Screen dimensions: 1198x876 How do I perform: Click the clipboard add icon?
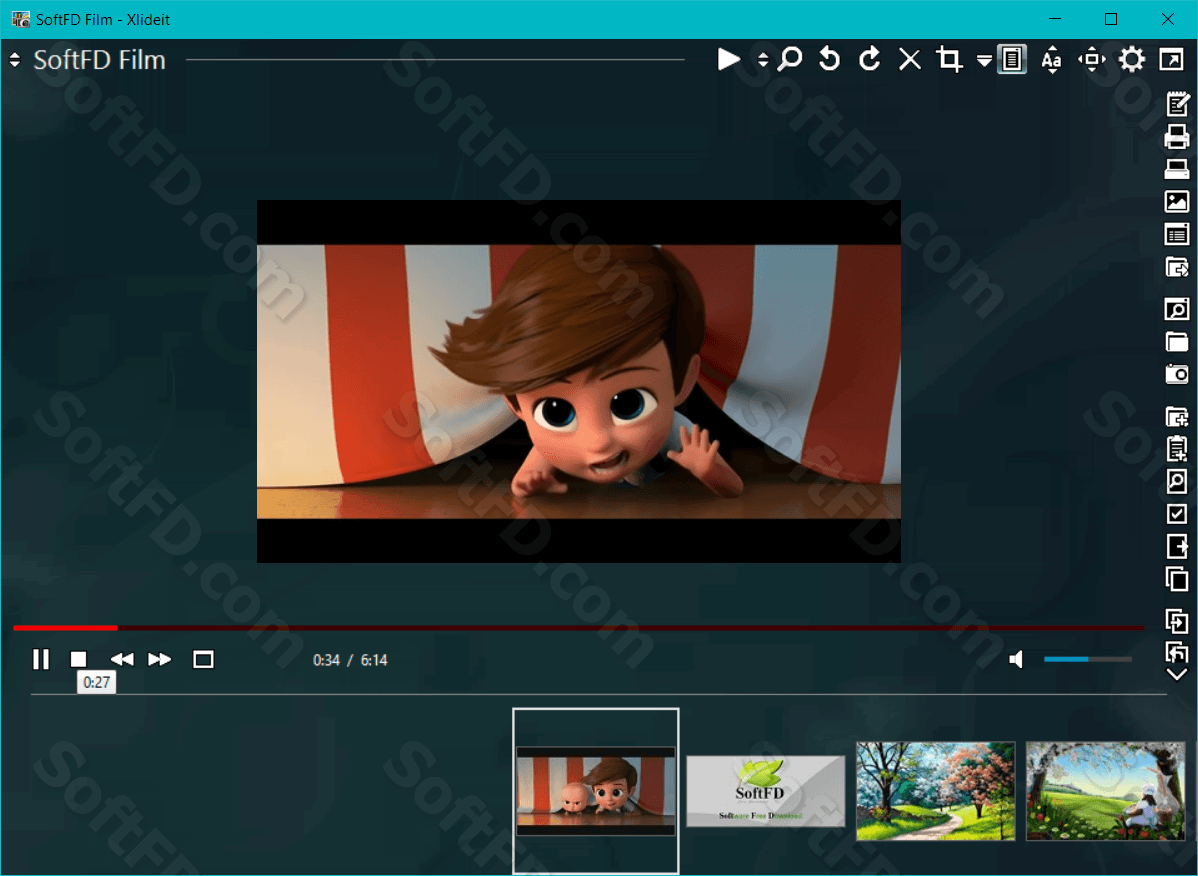click(x=1177, y=448)
